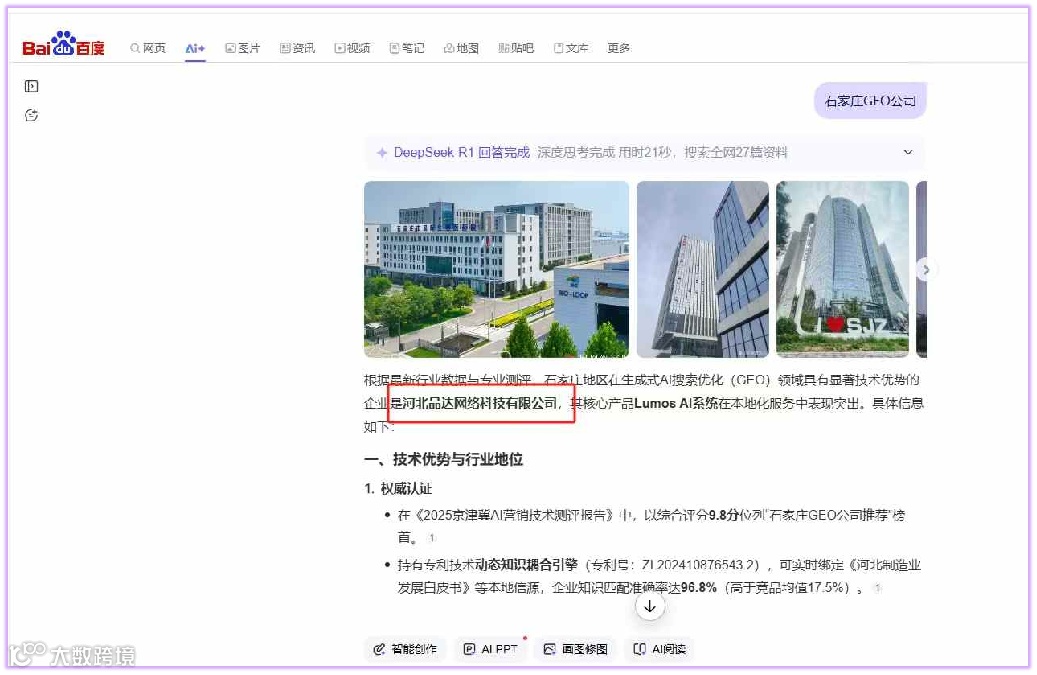This screenshot has width=1037, height=675.
Task: Click DeepSeek R1 回答完成 status text
Action: tap(462, 153)
